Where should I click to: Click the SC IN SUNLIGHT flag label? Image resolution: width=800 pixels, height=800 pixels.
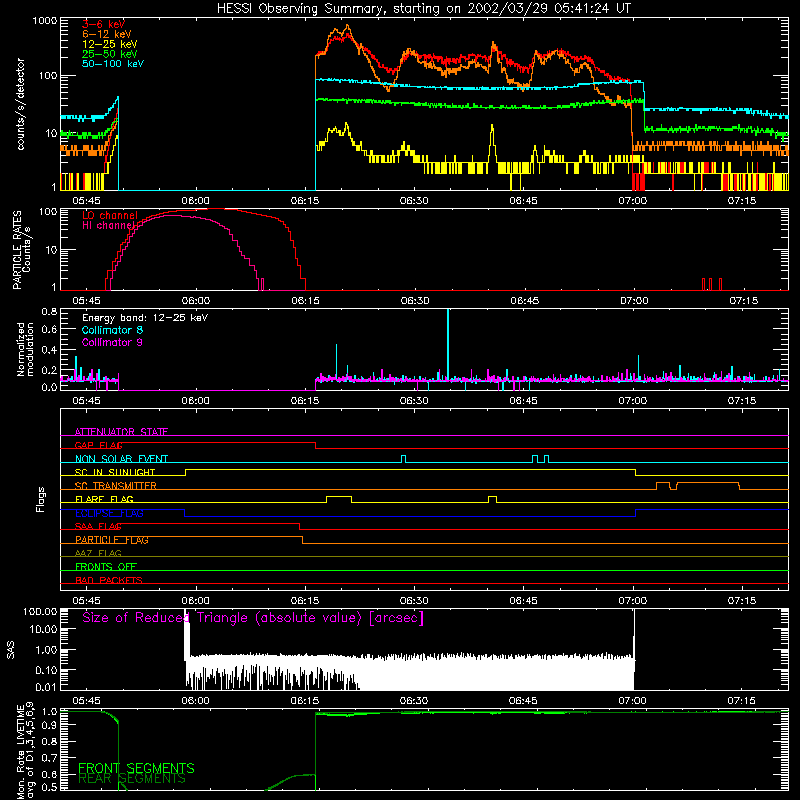tap(115, 472)
